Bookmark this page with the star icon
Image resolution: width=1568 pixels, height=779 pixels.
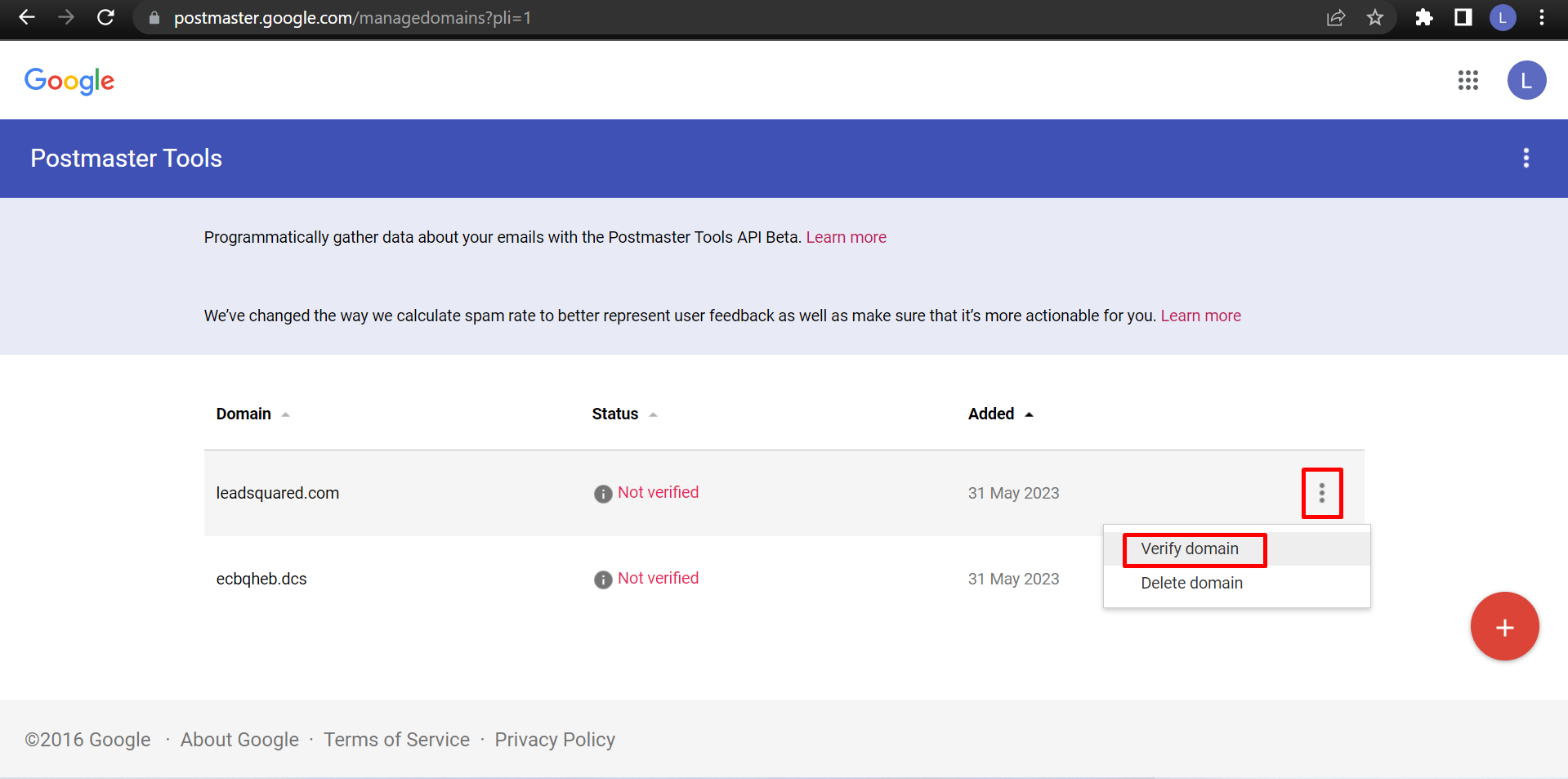[1375, 17]
